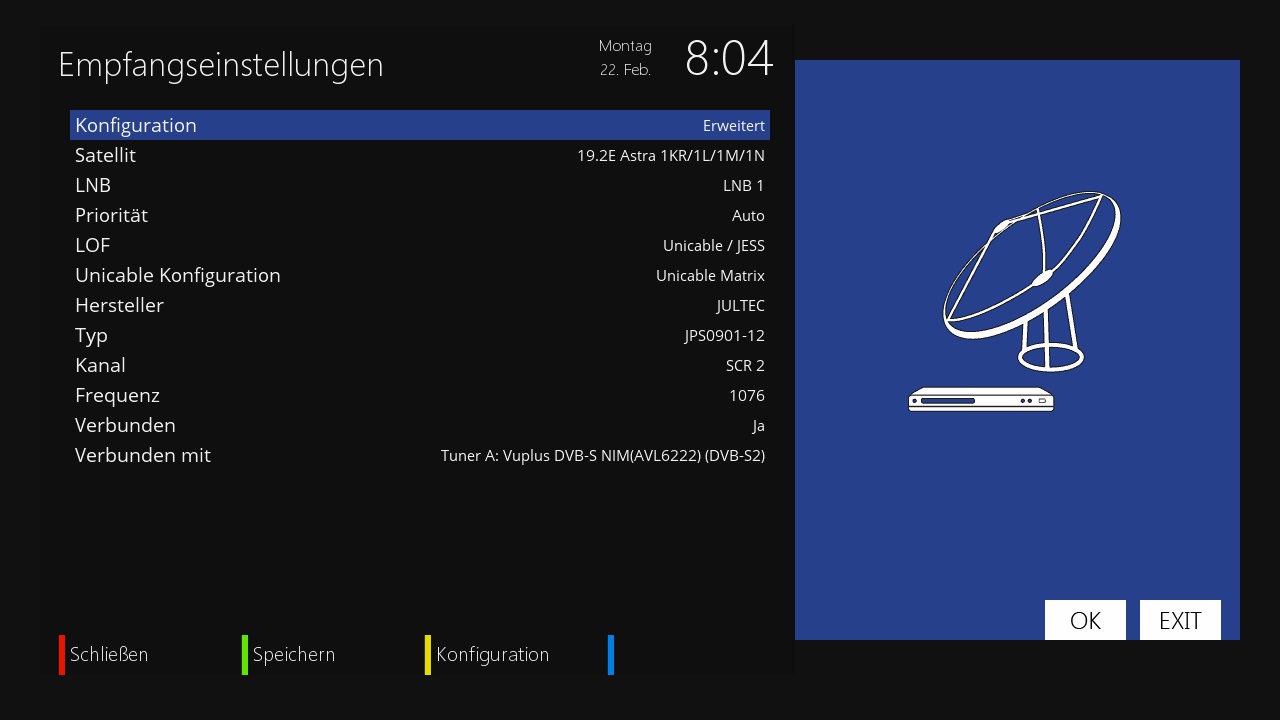Screen dimensions: 1280x720
Task: Select the Unicable Konfiguration row
Action: pyautogui.click(x=420, y=275)
